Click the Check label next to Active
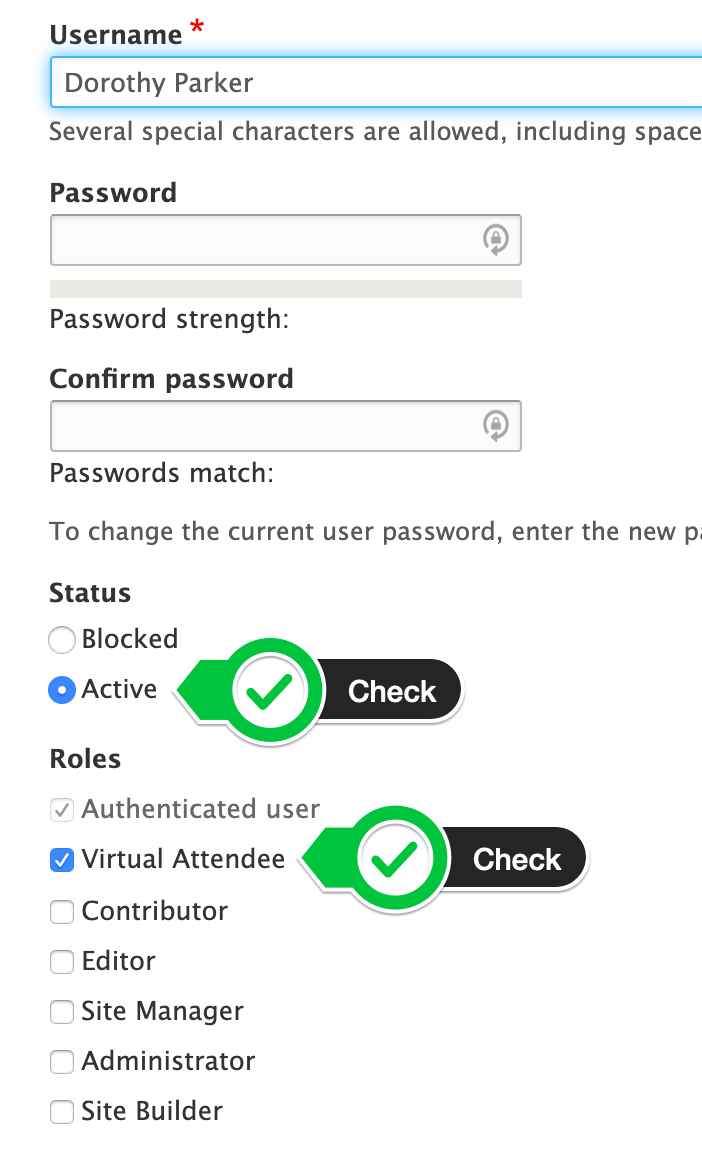 coord(392,691)
